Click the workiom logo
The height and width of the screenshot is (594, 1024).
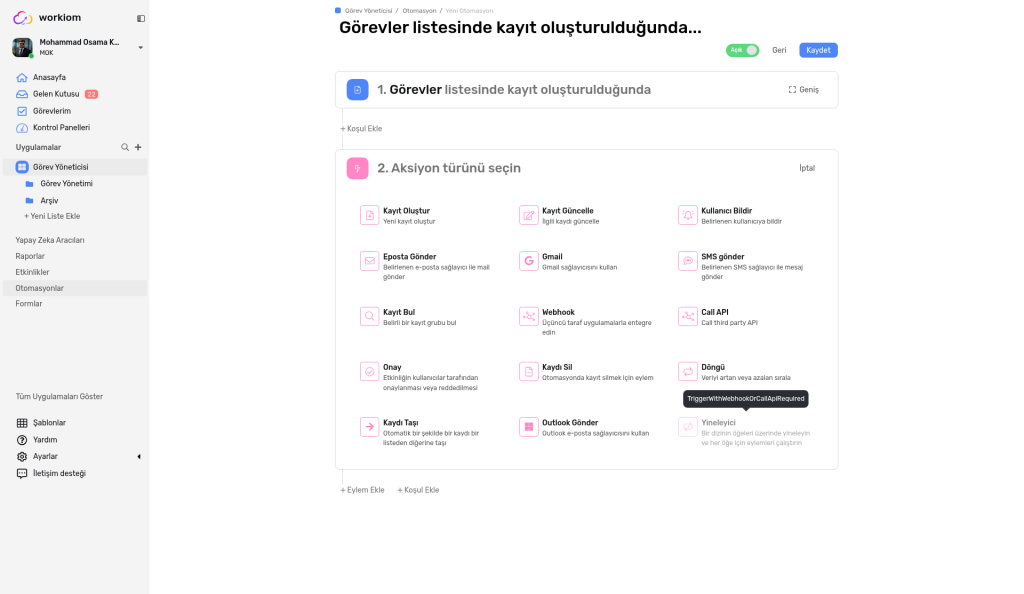(47, 18)
